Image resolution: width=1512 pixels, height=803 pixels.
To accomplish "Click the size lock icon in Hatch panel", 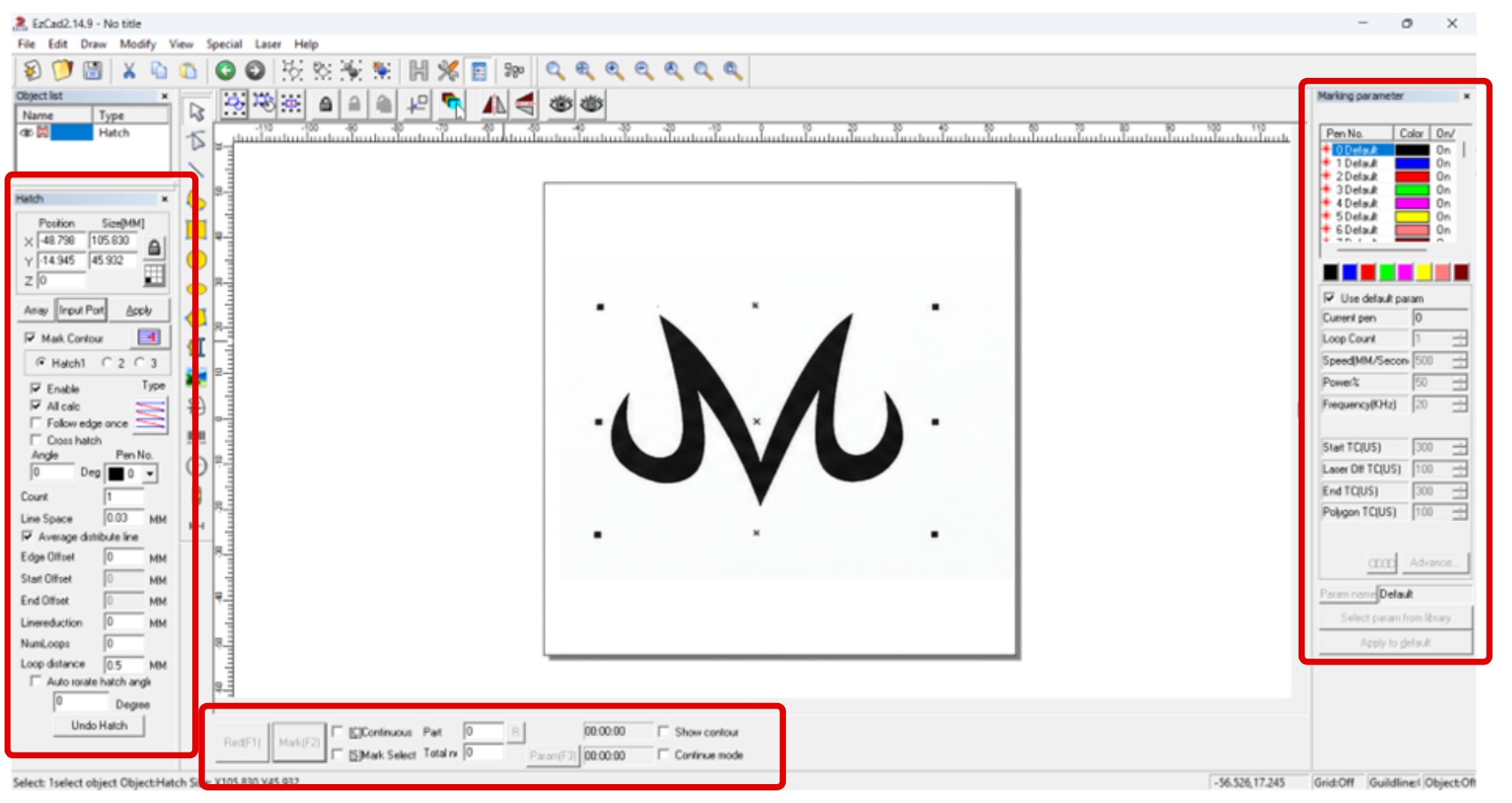I will (154, 248).
